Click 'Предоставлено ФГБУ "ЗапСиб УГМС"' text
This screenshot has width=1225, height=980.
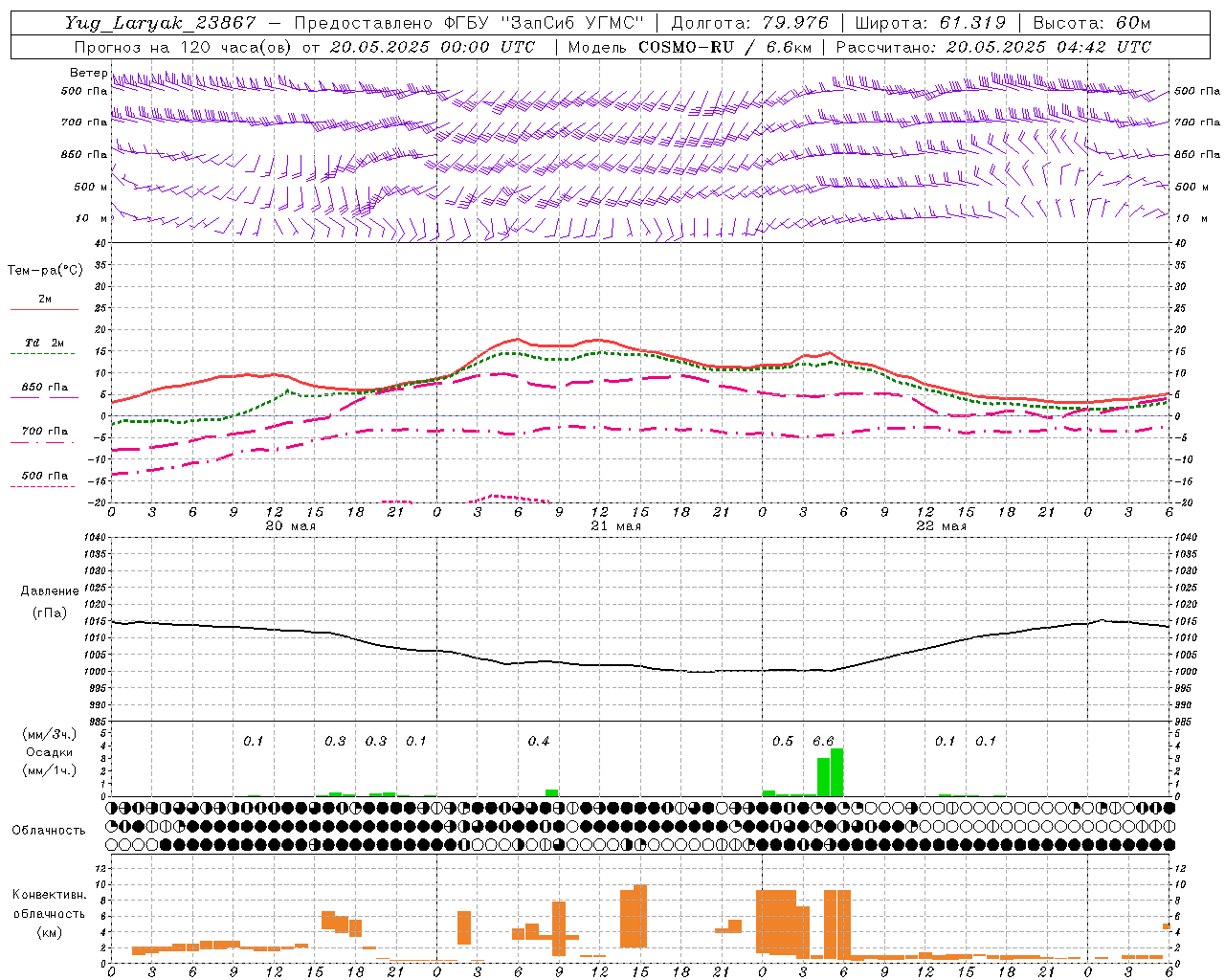469,23
